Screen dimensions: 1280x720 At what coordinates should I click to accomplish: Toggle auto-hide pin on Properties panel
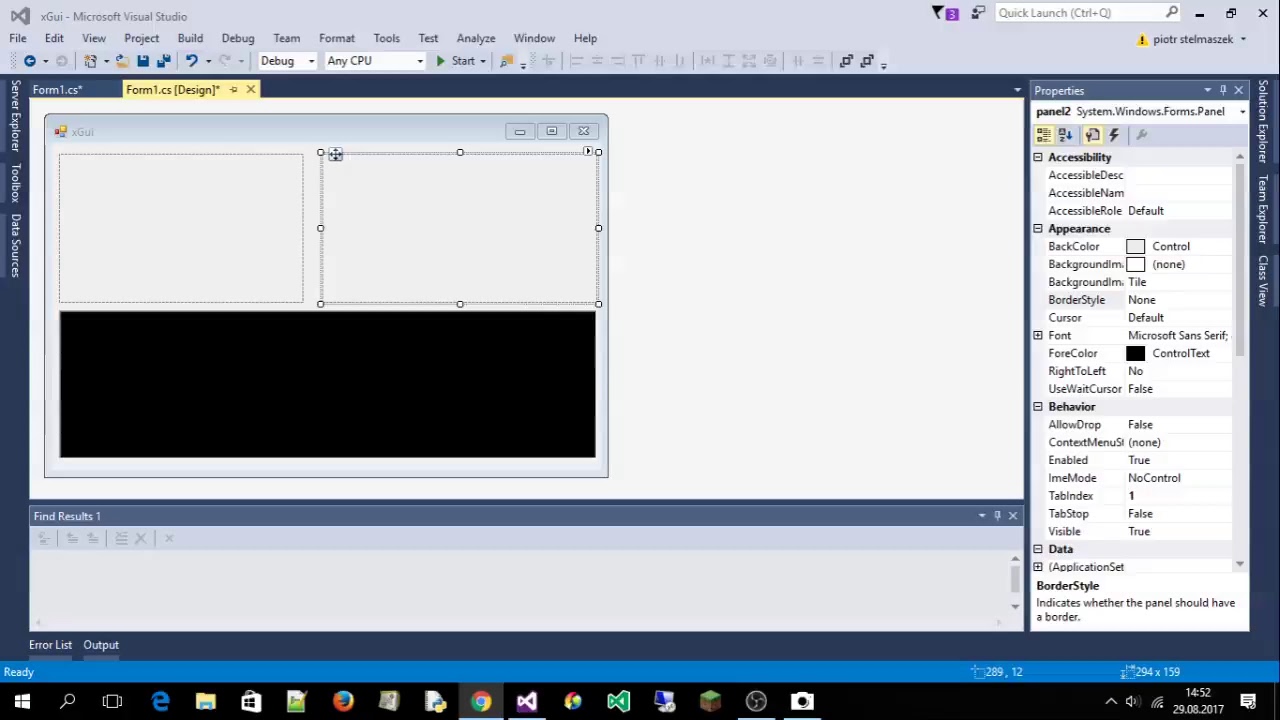pyautogui.click(x=1223, y=90)
